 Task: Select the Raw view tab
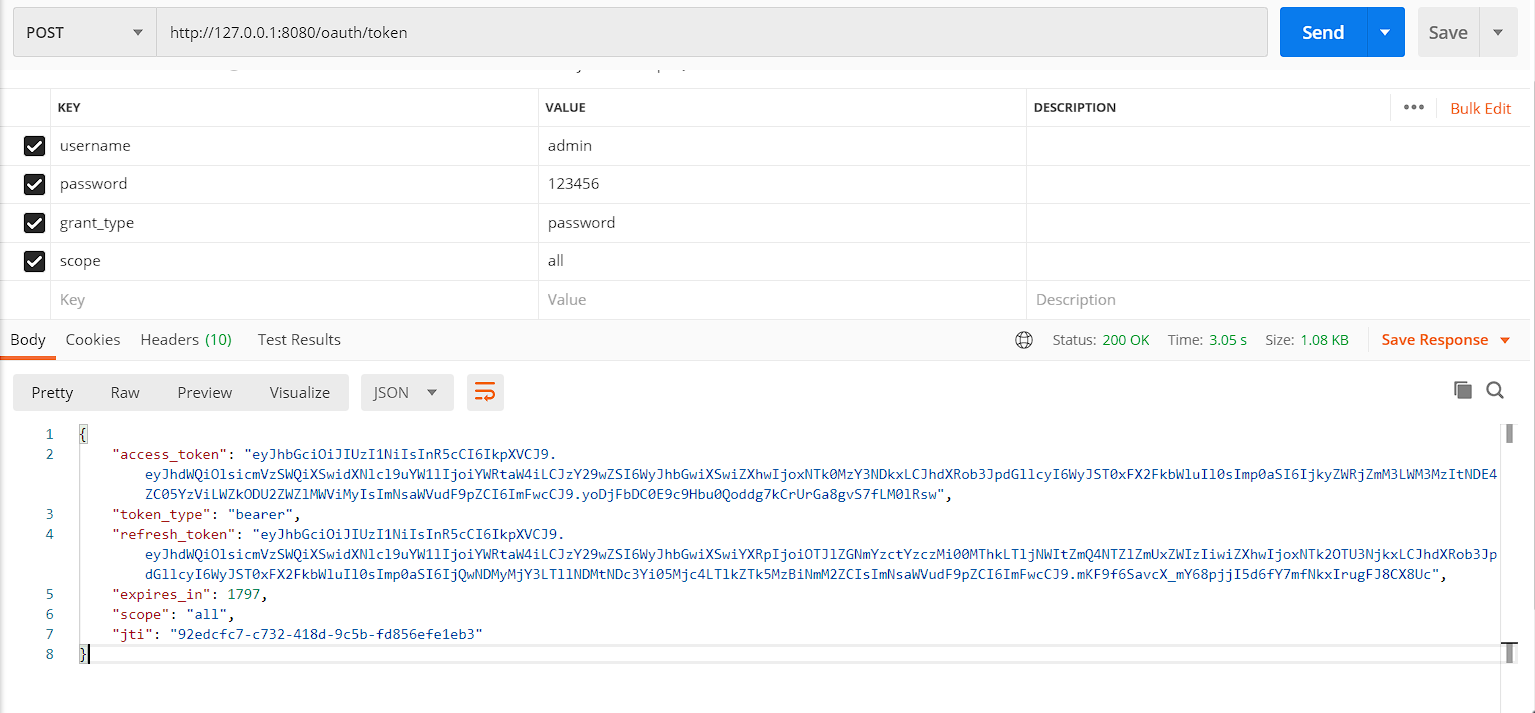pyautogui.click(x=125, y=392)
